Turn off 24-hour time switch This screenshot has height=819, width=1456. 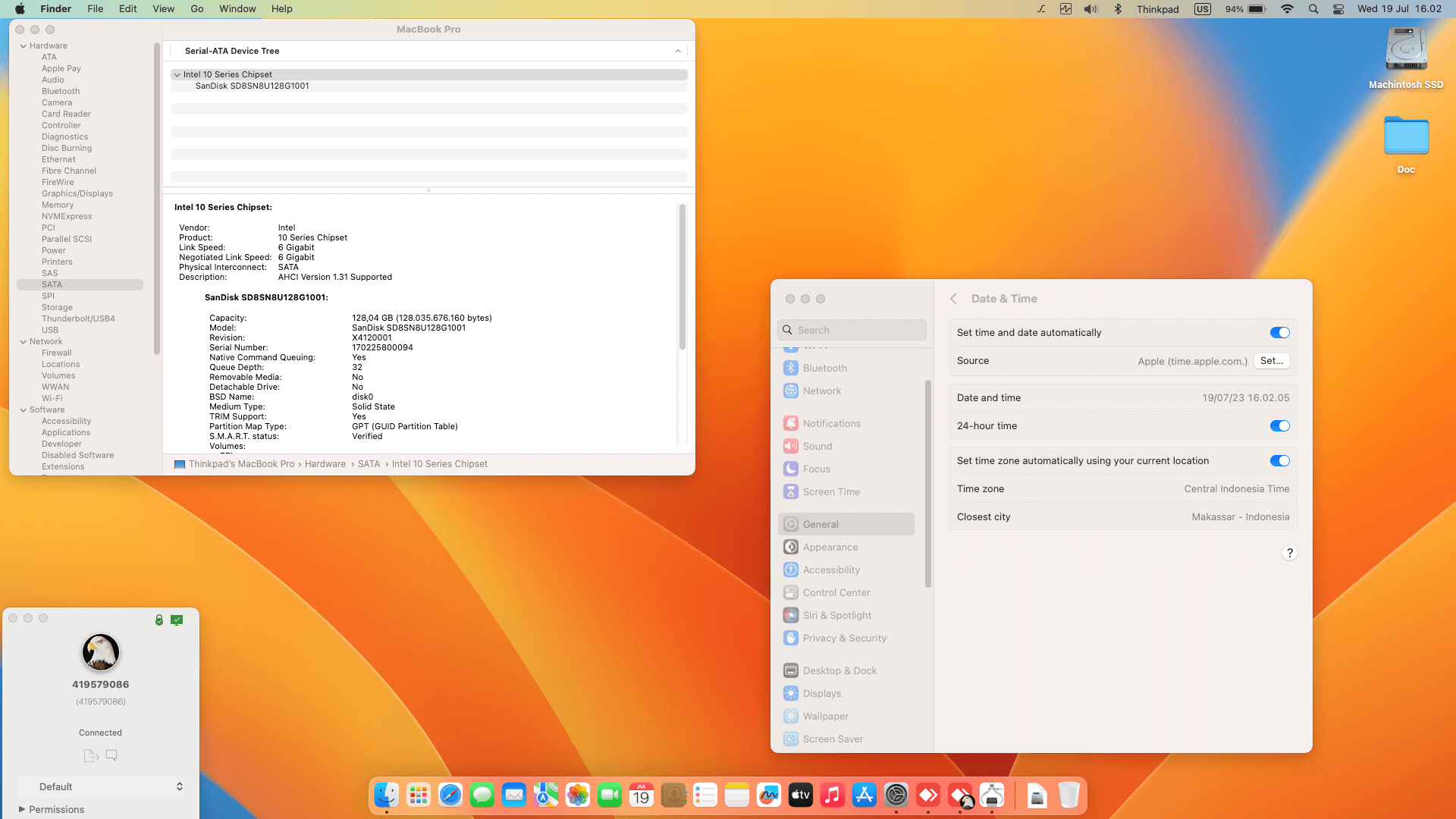tap(1279, 426)
